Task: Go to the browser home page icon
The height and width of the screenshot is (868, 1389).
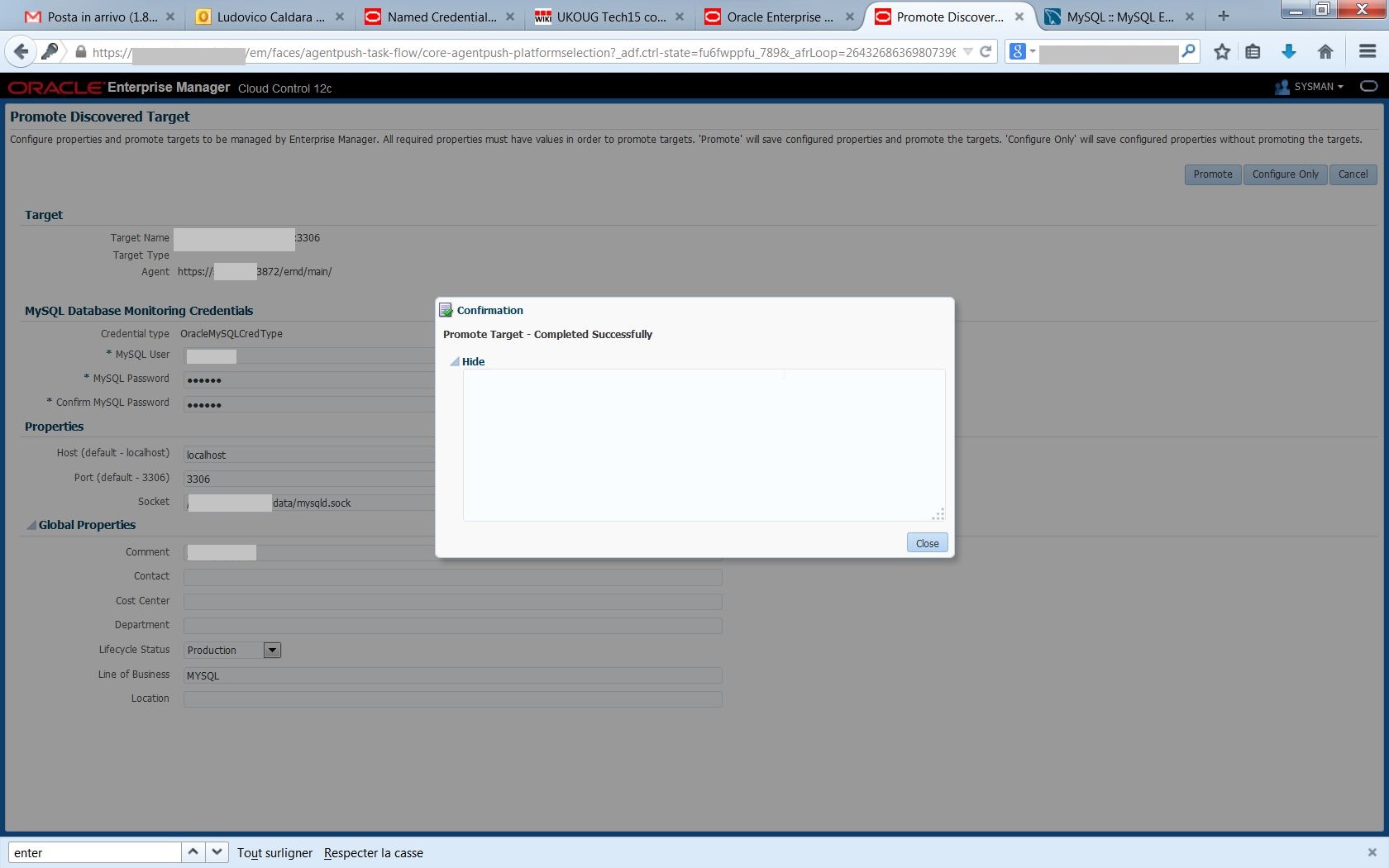Action: pos(1325,52)
